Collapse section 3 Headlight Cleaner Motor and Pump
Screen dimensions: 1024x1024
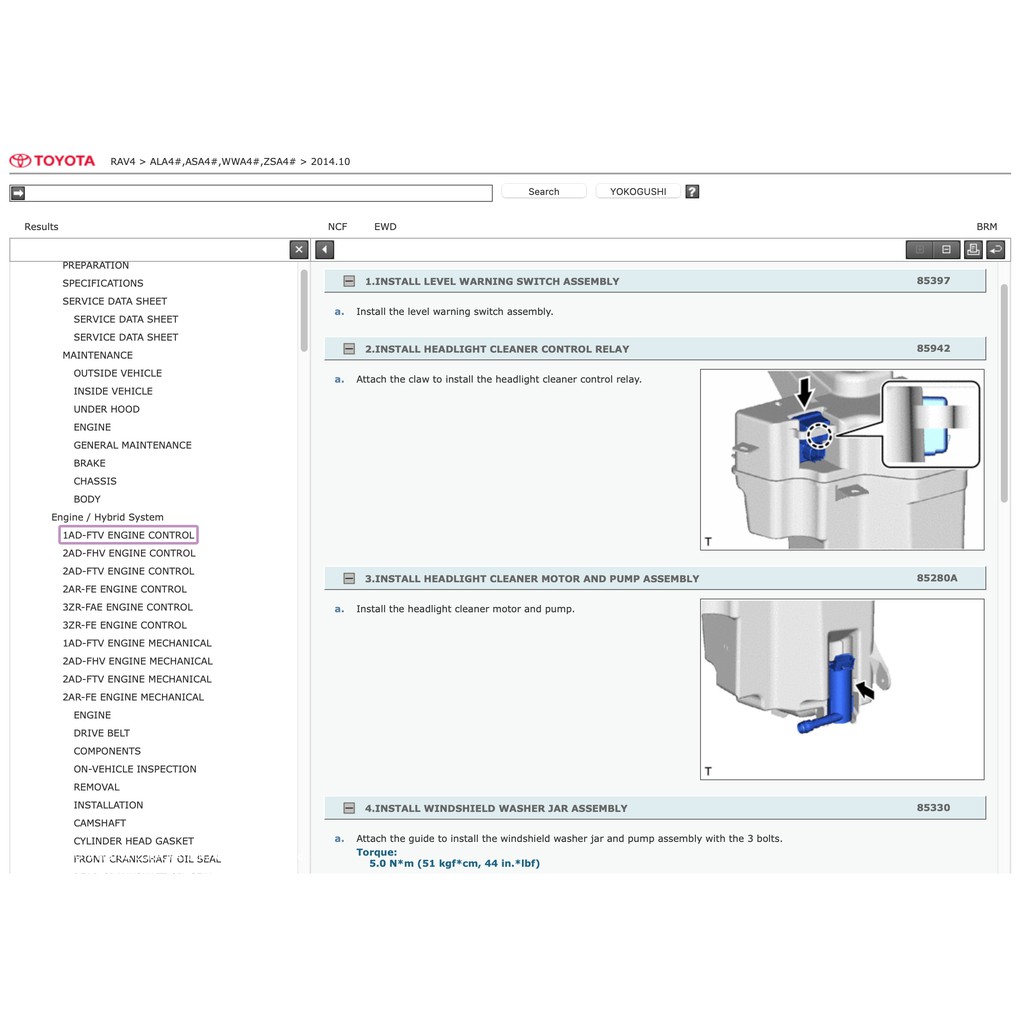click(349, 579)
